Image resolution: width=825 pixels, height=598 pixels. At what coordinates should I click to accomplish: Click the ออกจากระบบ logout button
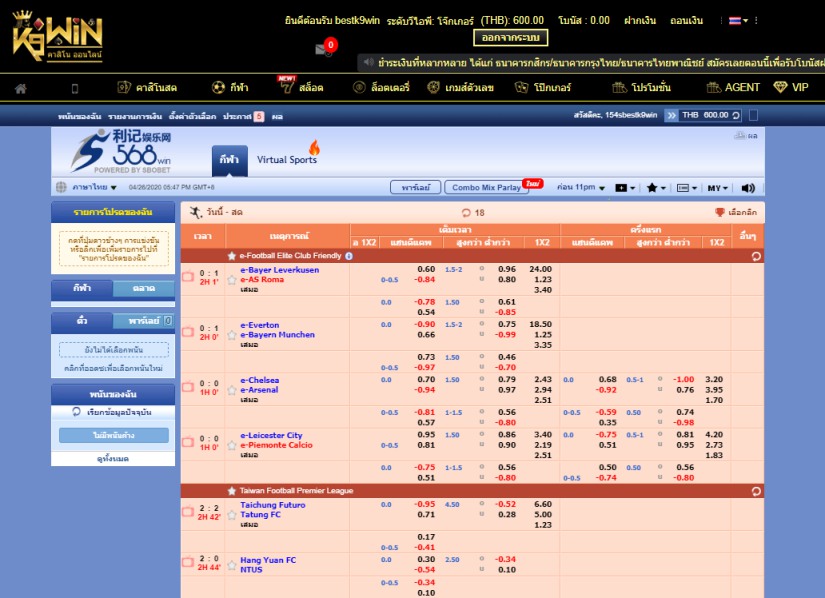click(510, 40)
